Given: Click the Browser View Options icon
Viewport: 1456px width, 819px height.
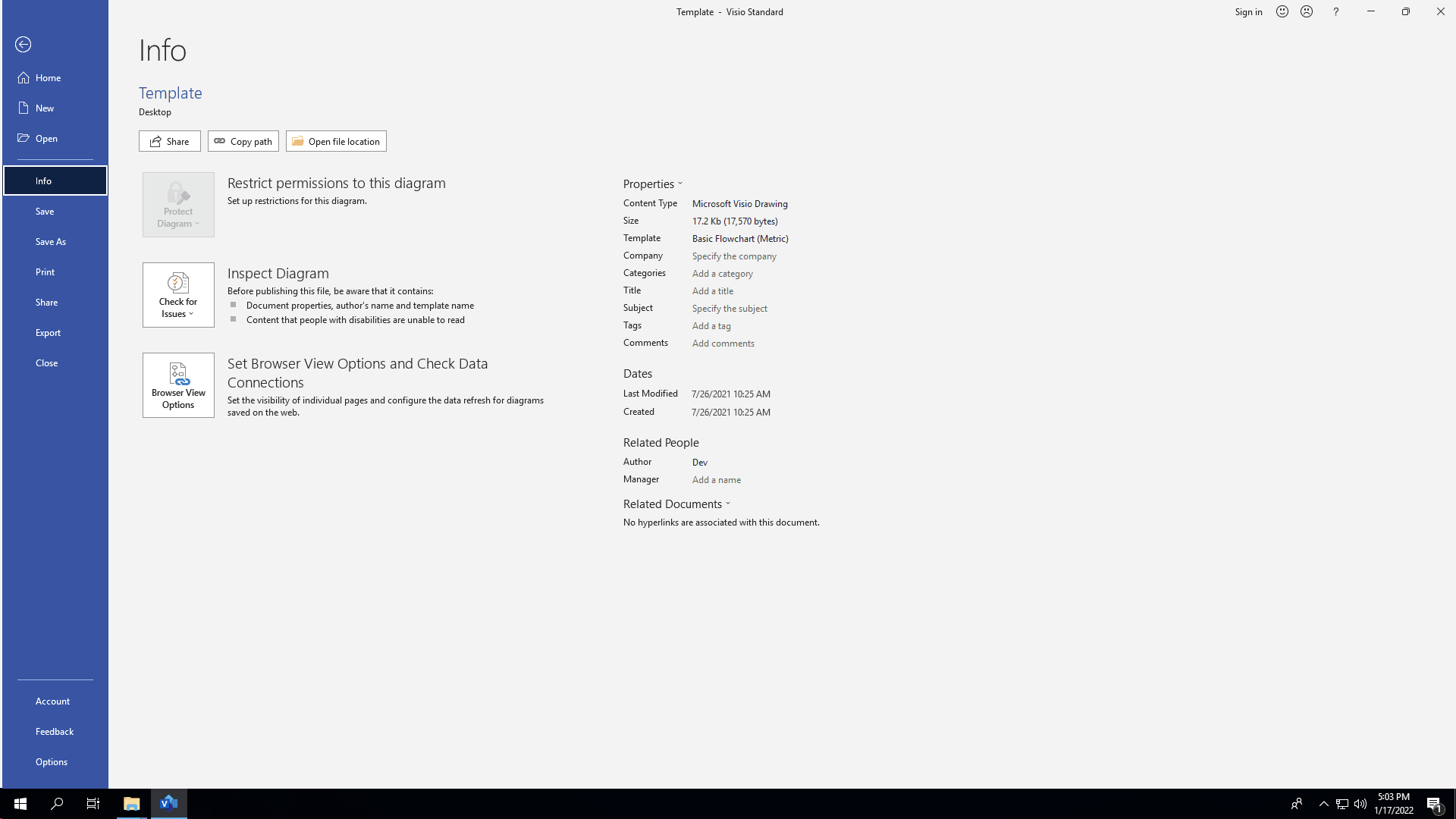Looking at the screenshot, I should pyautogui.click(x=178, y=385).
